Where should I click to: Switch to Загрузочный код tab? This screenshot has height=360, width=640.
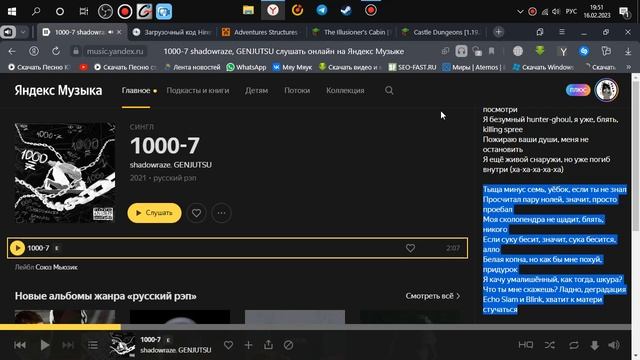click(x=171, y=32)
